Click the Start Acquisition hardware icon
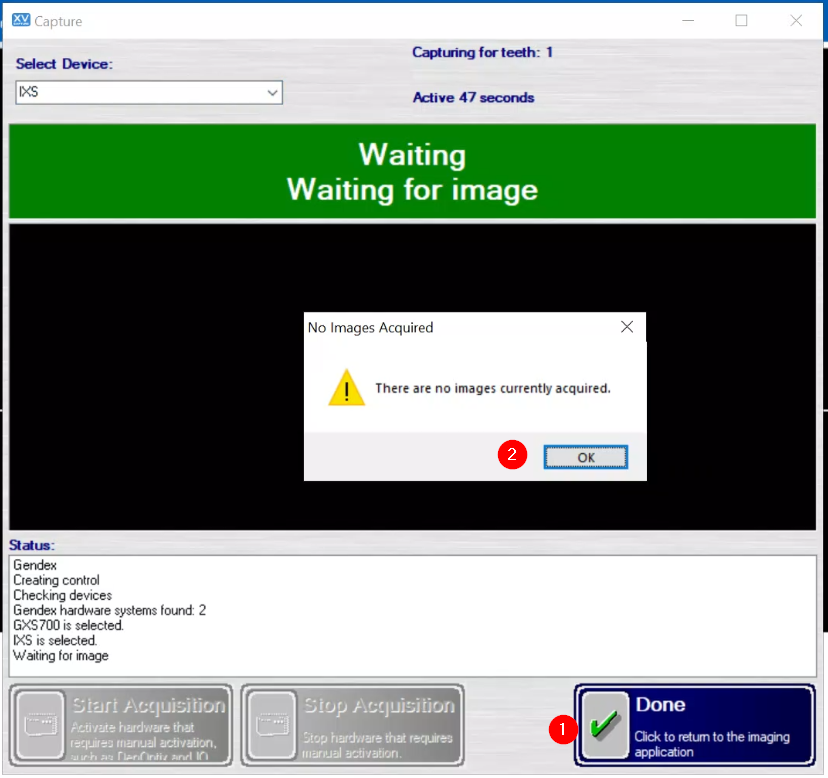The width and height of the screenshot is (828, 778). pos(39,725)
